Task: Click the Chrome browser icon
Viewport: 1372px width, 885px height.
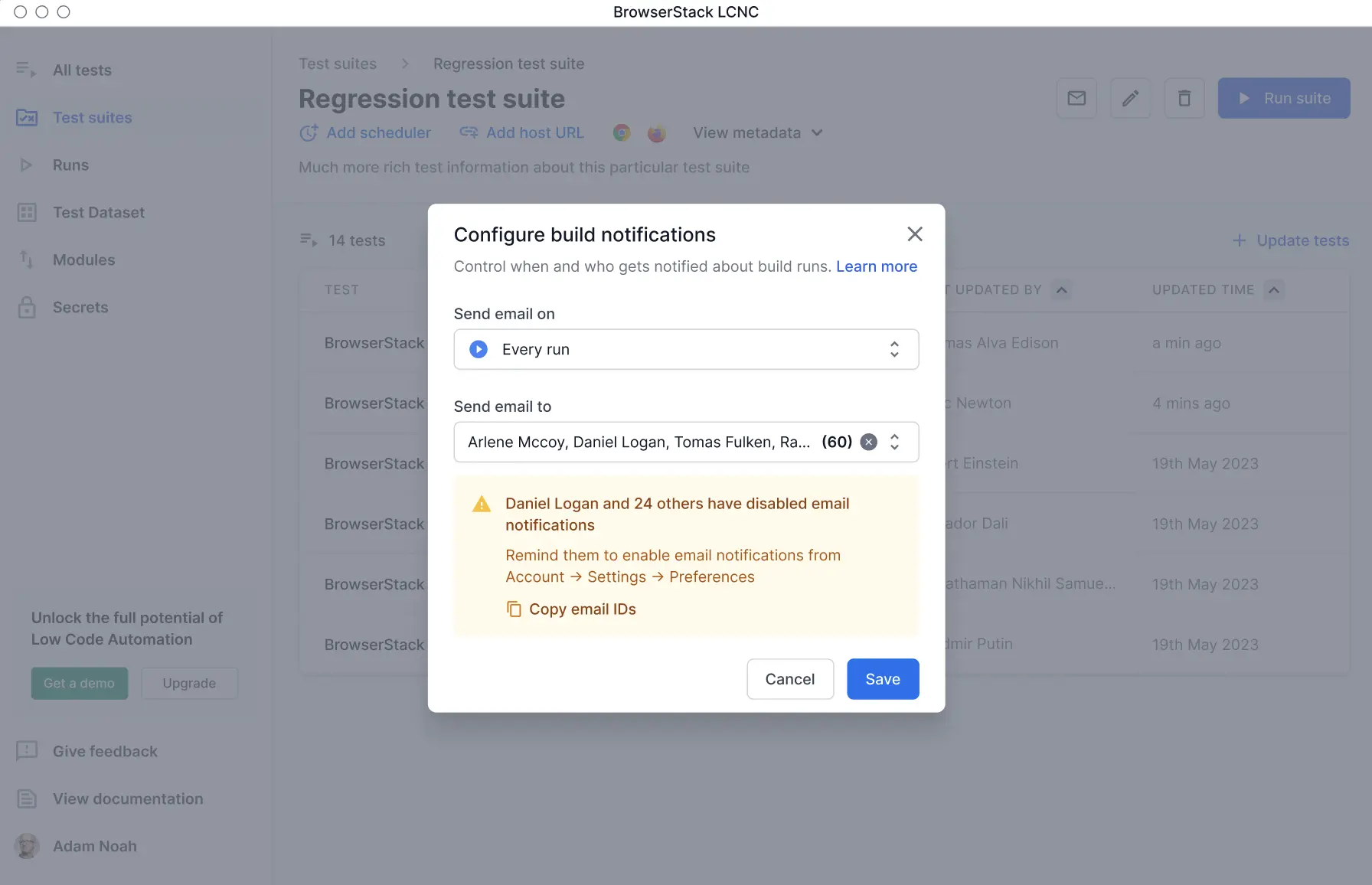Action: point(622,133)
